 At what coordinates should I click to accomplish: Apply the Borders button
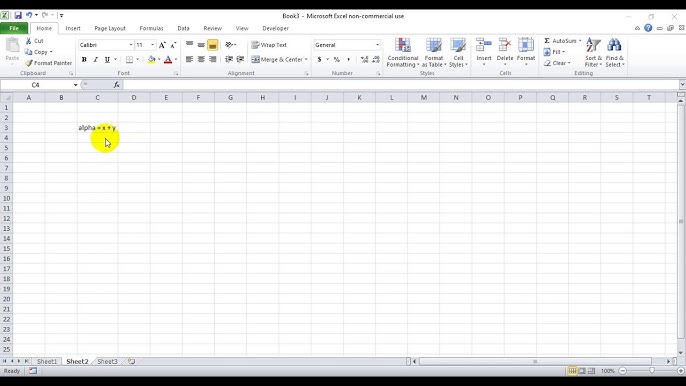point(130,60)
